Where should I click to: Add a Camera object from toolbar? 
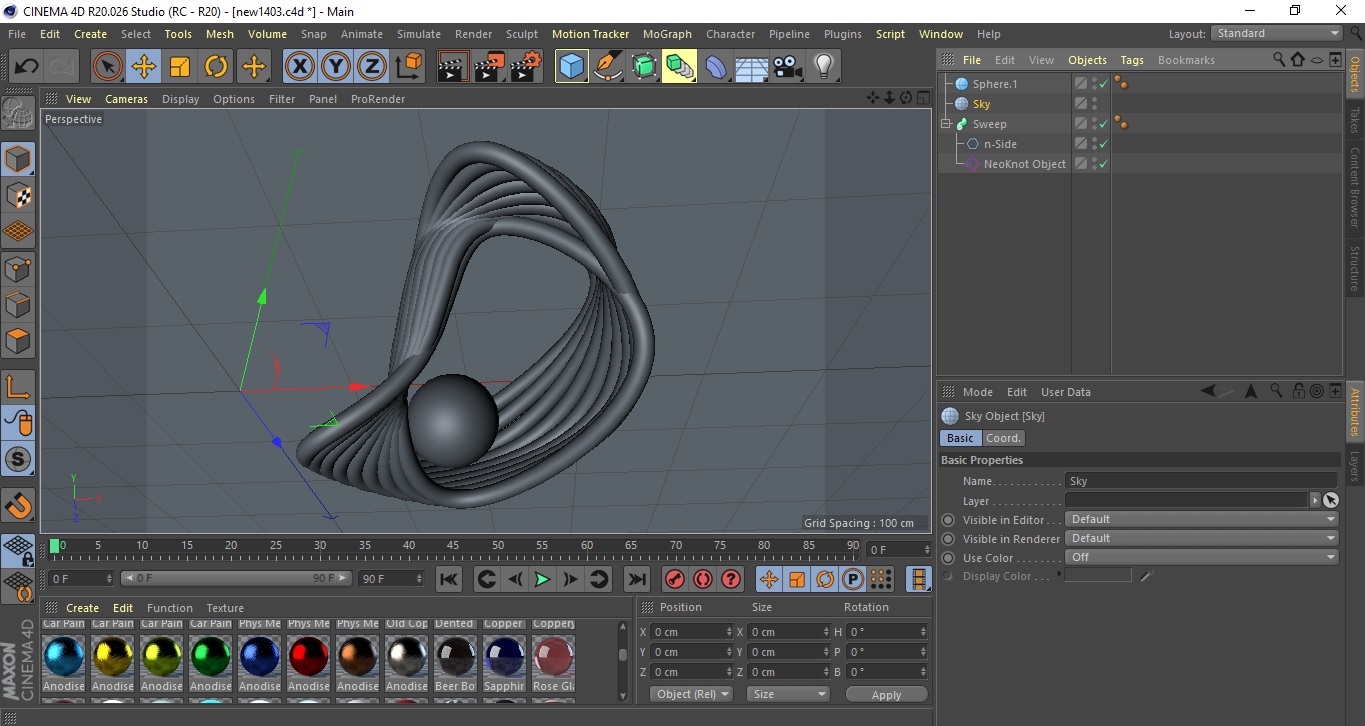pyautogui.click(x=788, y=67)
